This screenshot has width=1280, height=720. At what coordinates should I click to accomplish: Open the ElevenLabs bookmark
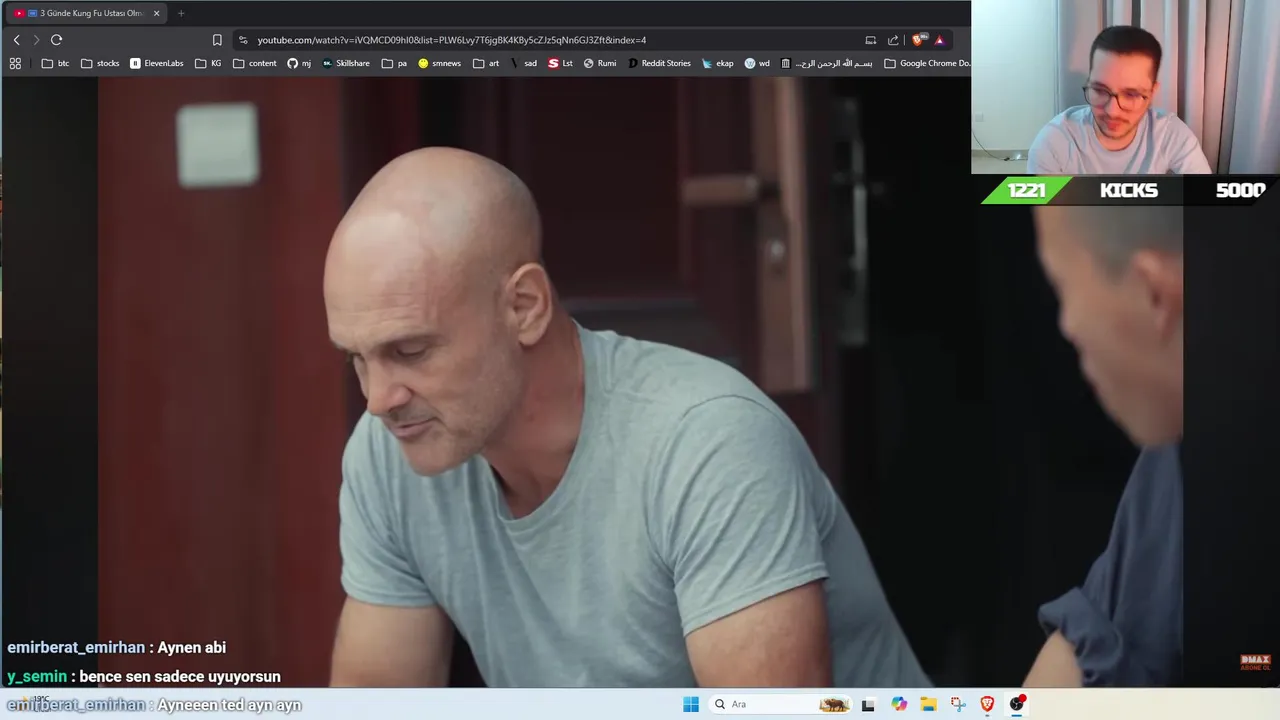[157, 63]
